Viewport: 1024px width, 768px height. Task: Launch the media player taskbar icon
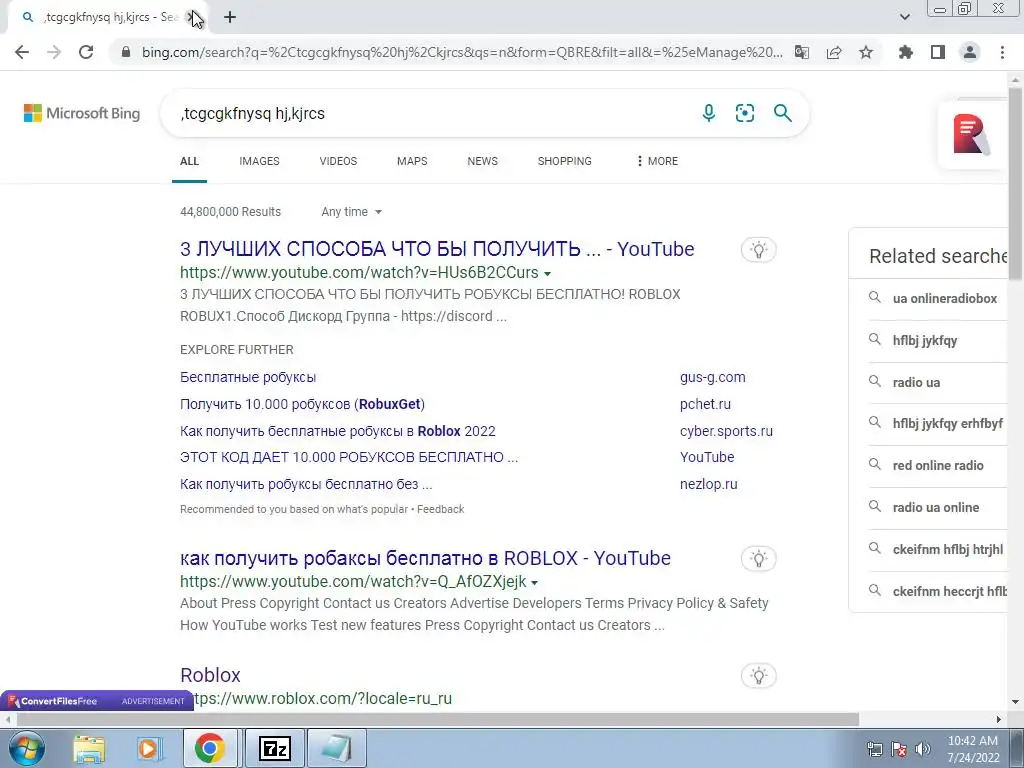tap(148, 748)
